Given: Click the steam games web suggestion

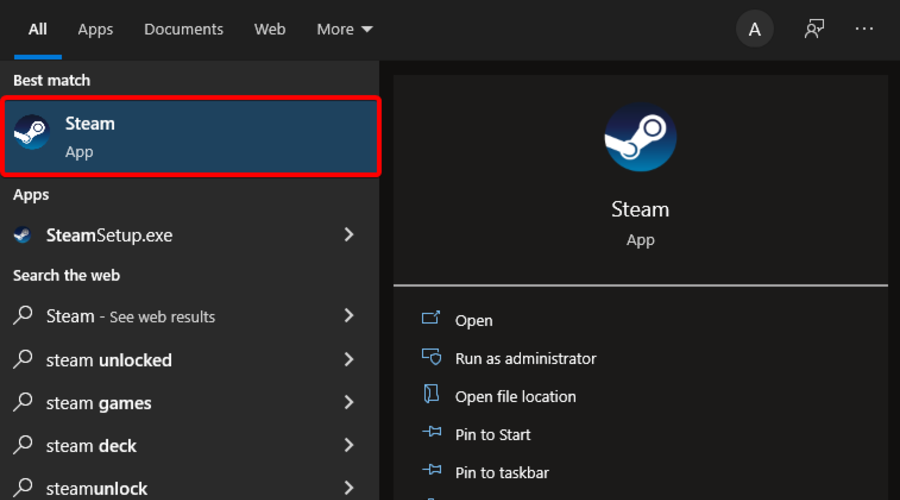Looking at the screenshot, I should tap(99, 403).
